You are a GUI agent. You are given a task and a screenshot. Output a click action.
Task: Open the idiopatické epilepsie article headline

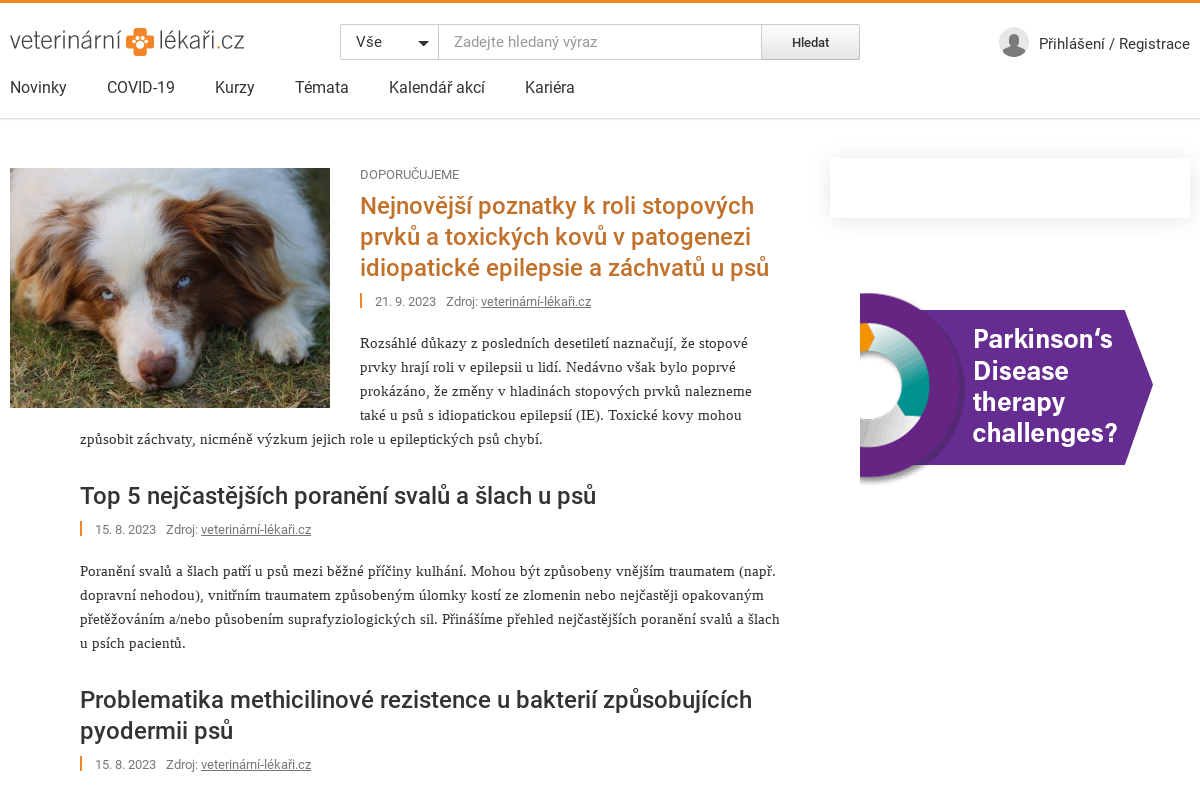pyautogui.click(x=564, y=236)
